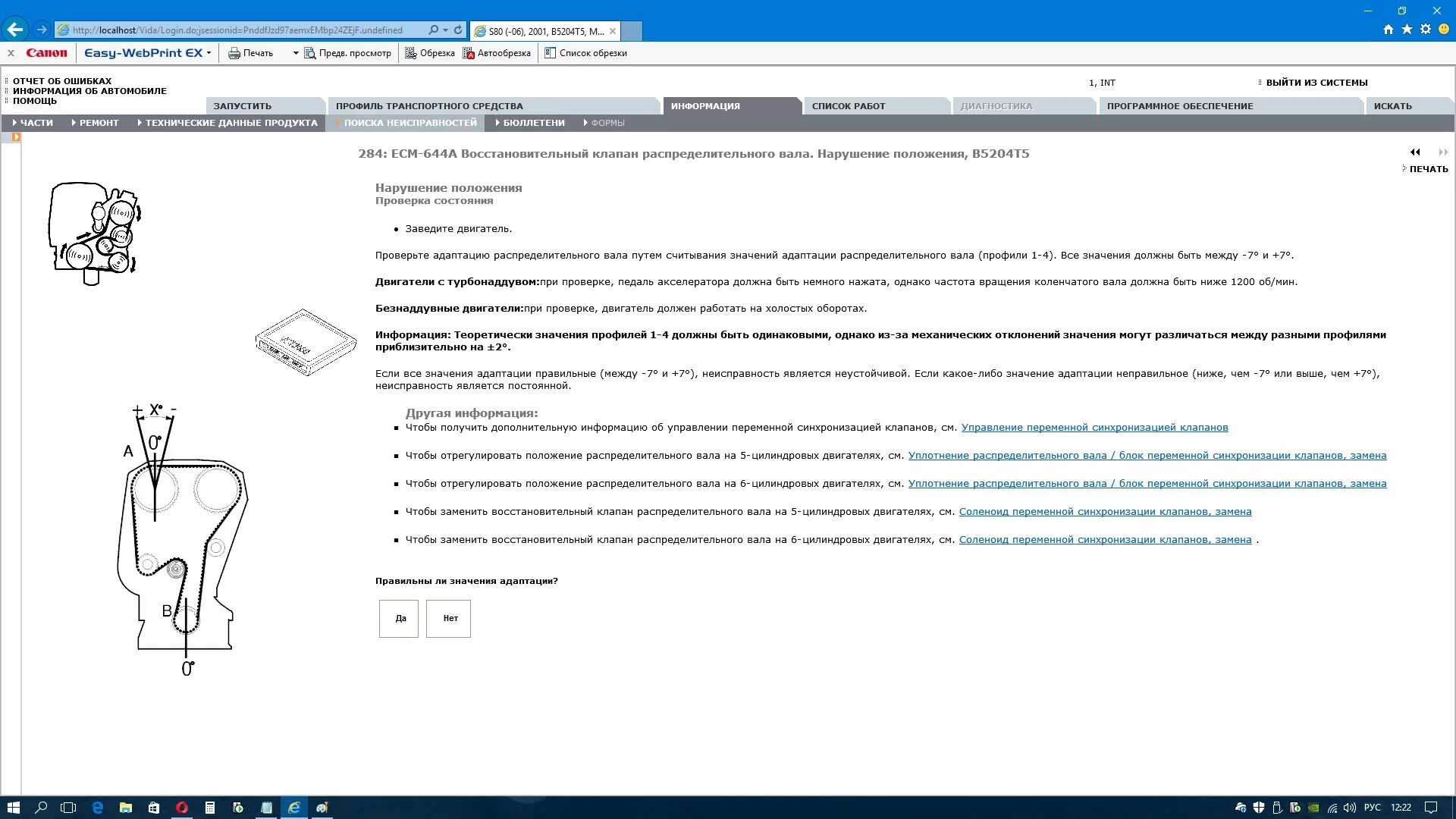Click the Нет answer button
Image resolution: width=1456 pixels, height=819 pixels.
449,619
